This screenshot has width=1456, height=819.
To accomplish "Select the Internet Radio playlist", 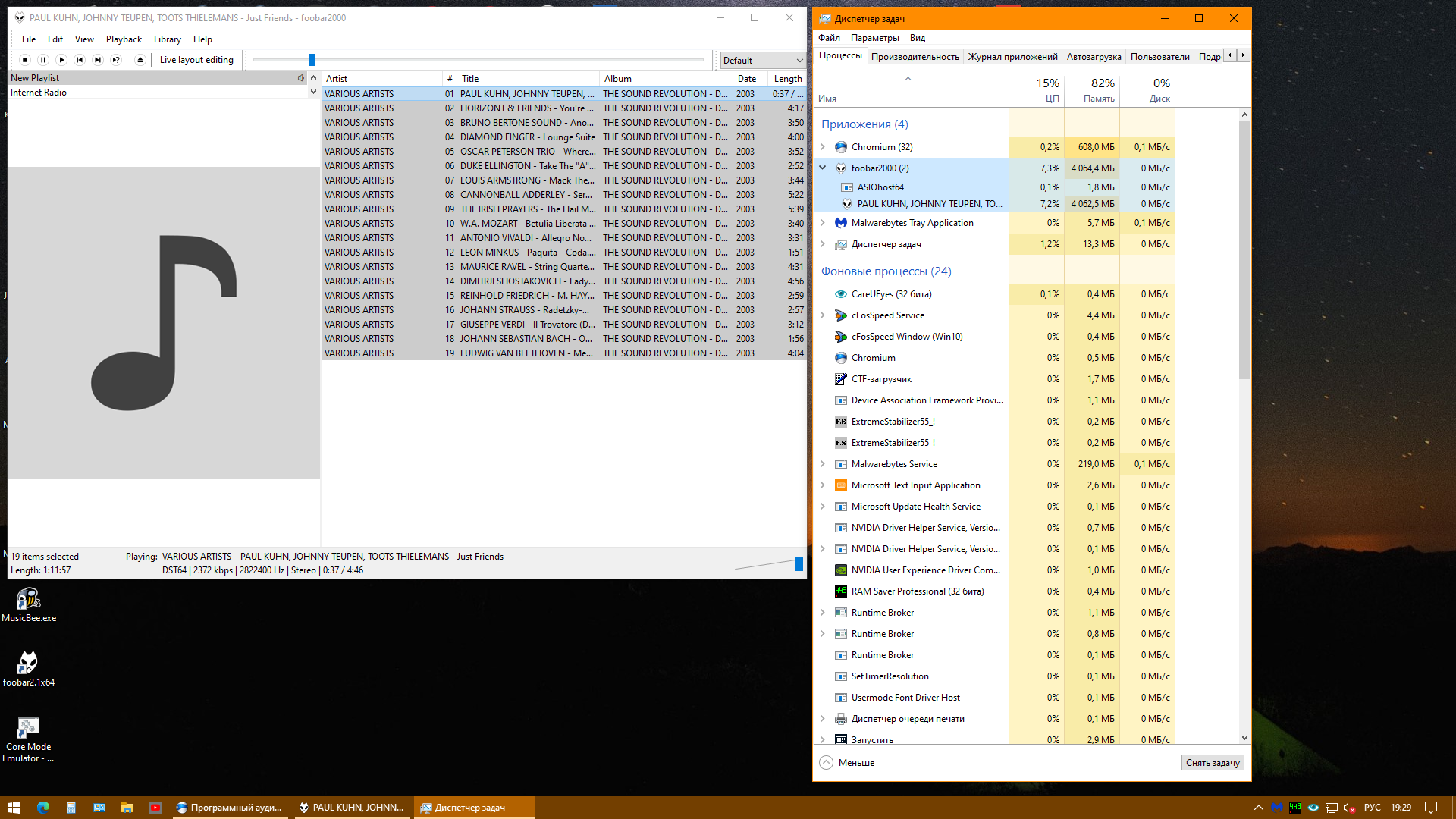I will tap(39, 93).
